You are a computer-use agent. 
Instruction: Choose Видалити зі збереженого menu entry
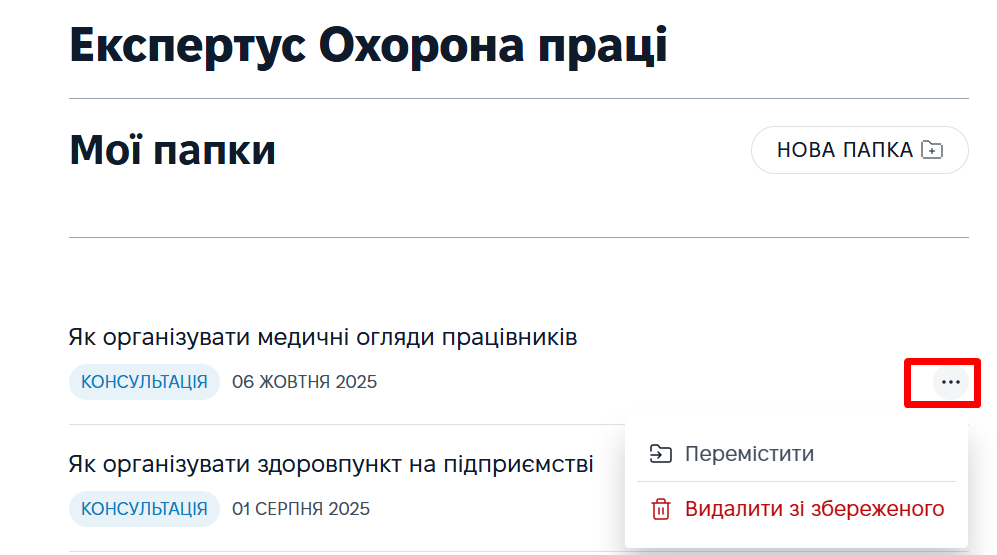click(814, 509)
